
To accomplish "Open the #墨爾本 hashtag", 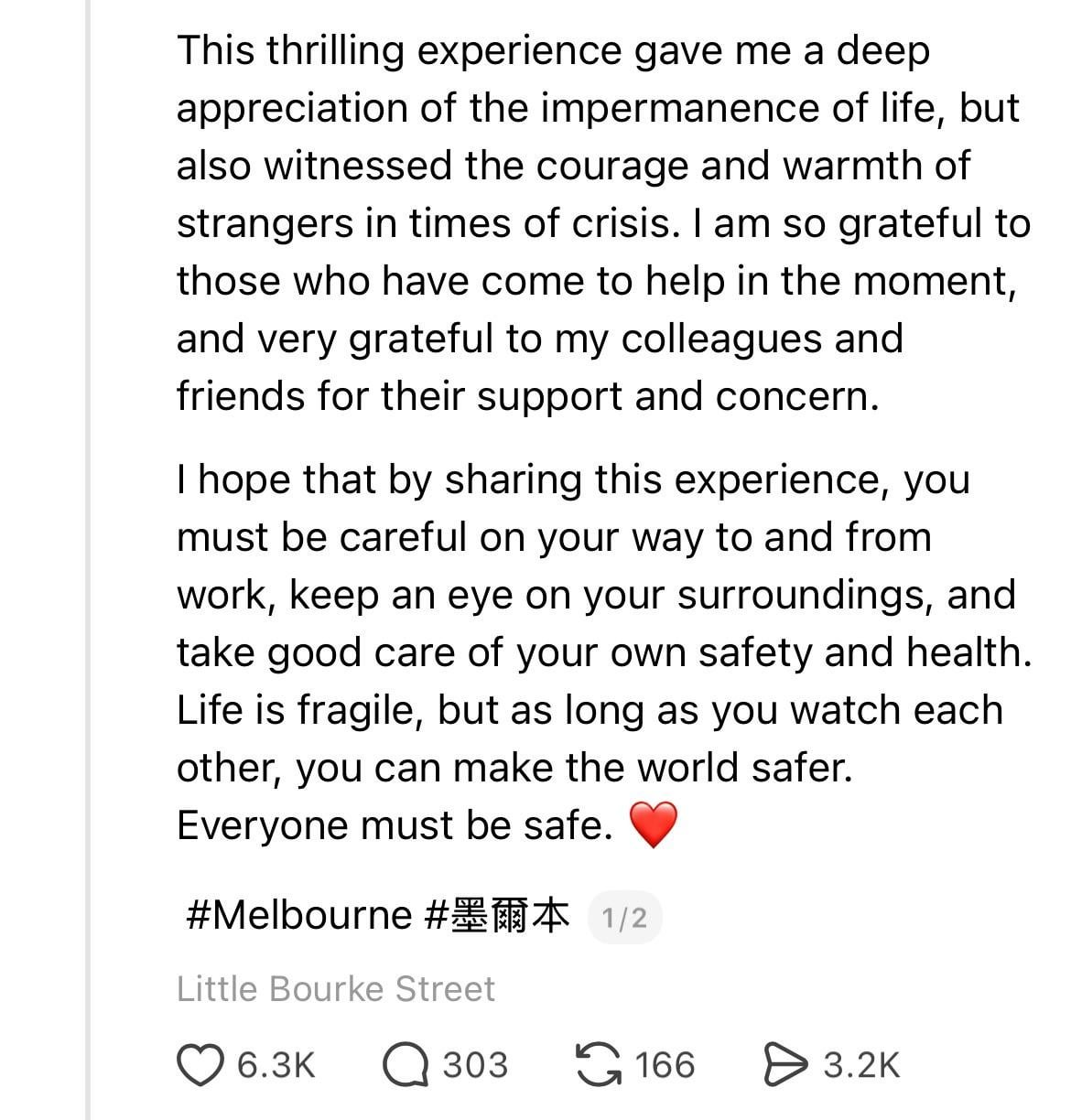I will point(498,915).
